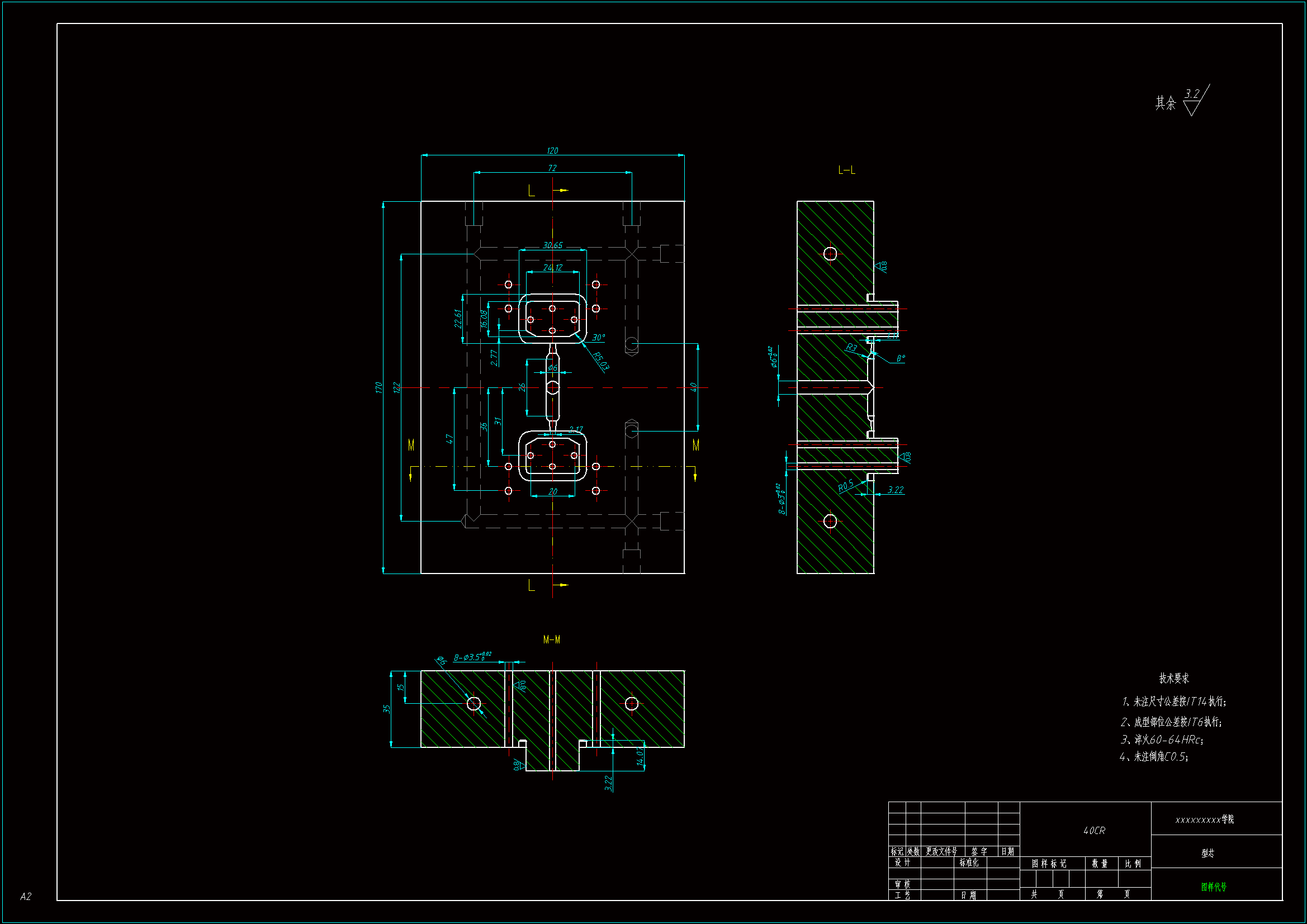1307x924 pixels.
Task: Click the 技术要求 heading text
Action: click(1174, 678)
